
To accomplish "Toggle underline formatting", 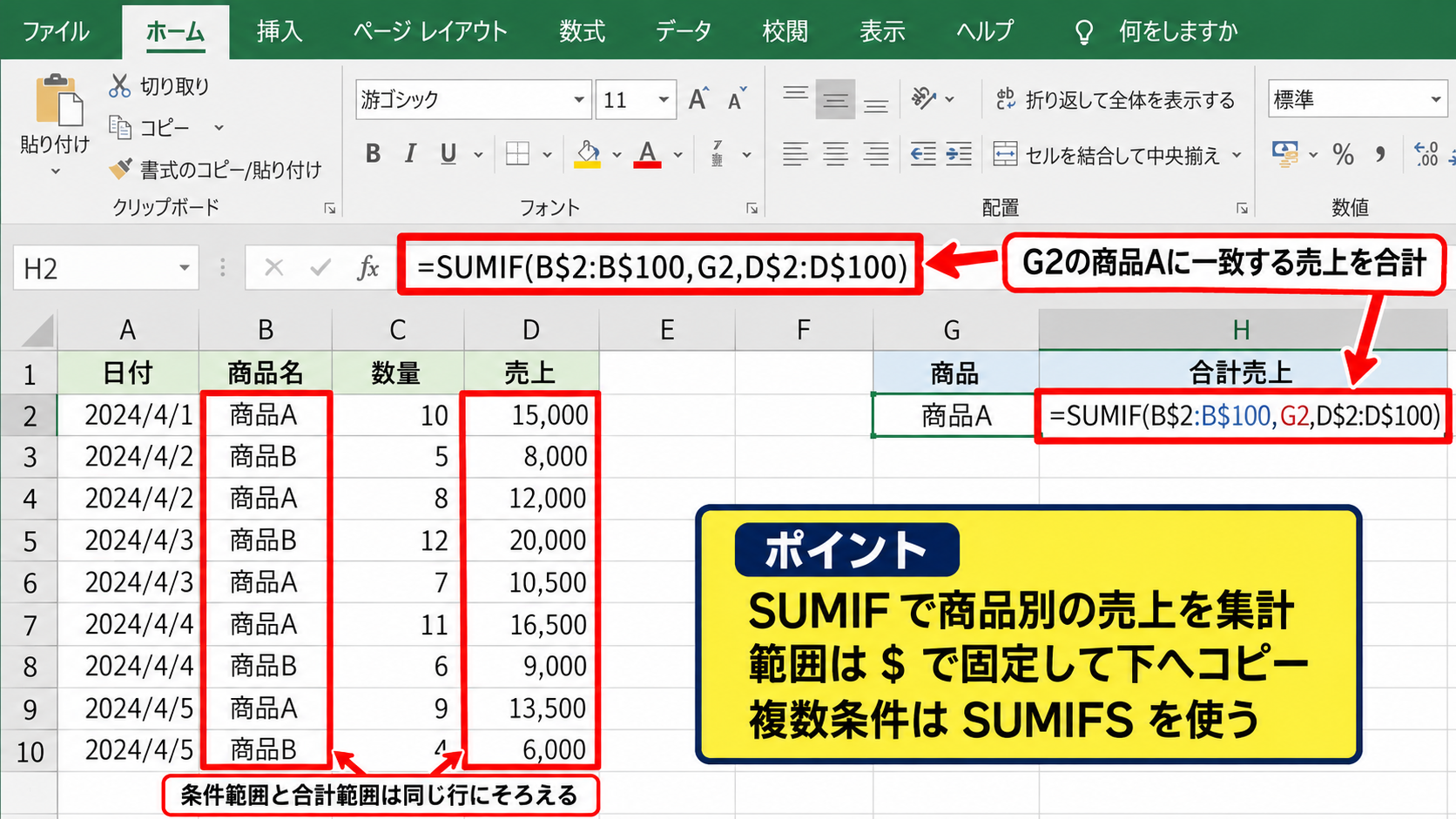I will [x=448, y=154].
